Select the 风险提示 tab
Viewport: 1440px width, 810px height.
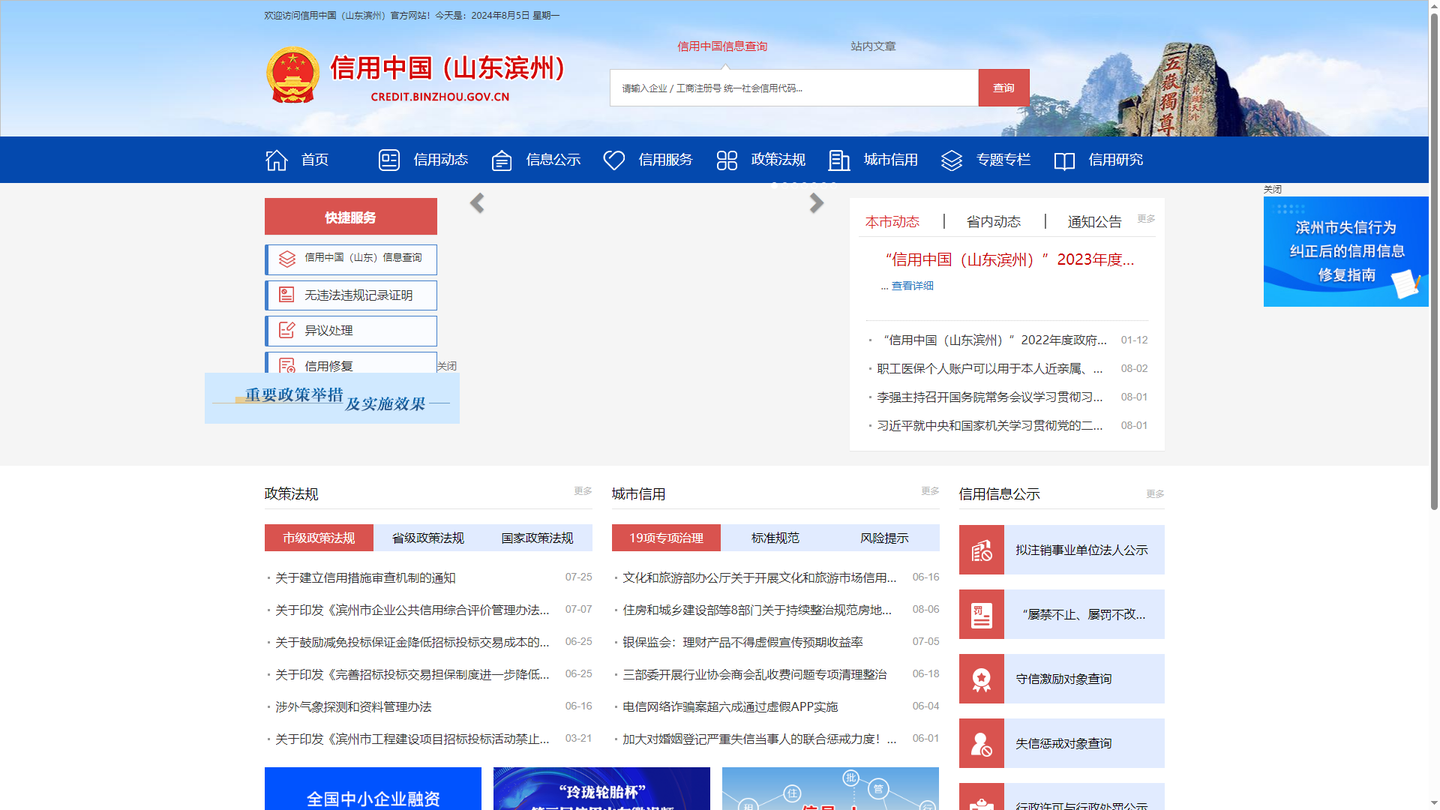885,538
